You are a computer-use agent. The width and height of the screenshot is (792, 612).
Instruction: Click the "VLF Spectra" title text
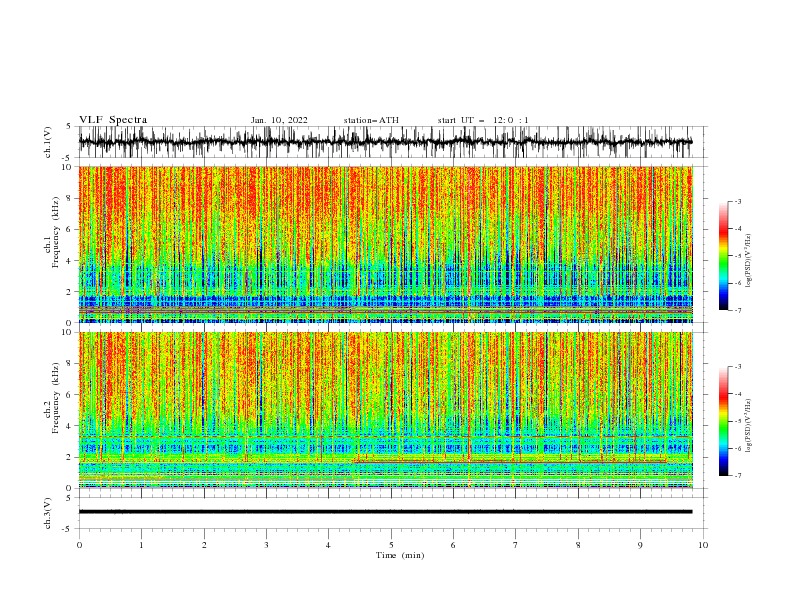pyautogui.click(x=113, y=120)
